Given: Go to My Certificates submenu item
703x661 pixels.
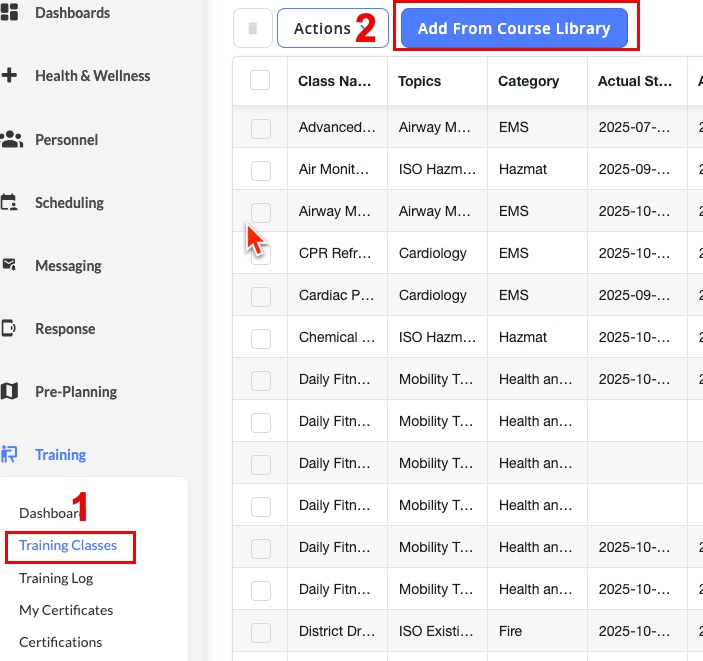Looking at the screenshot, I should (66, 610).
